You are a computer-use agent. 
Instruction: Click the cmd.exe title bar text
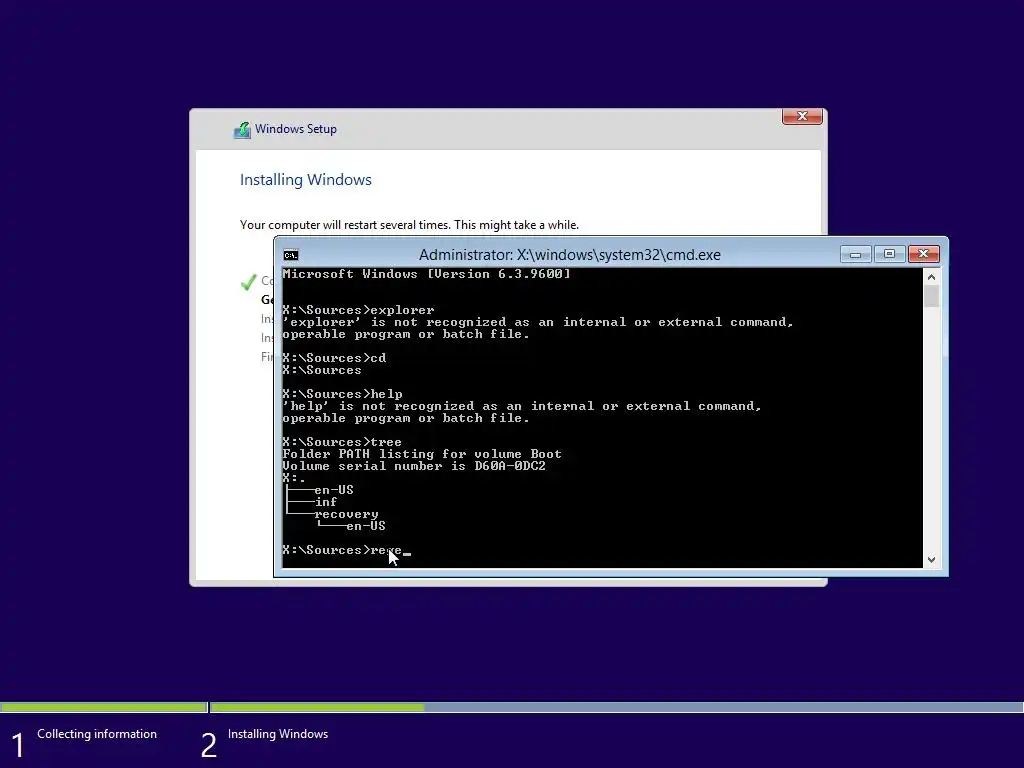569,255
